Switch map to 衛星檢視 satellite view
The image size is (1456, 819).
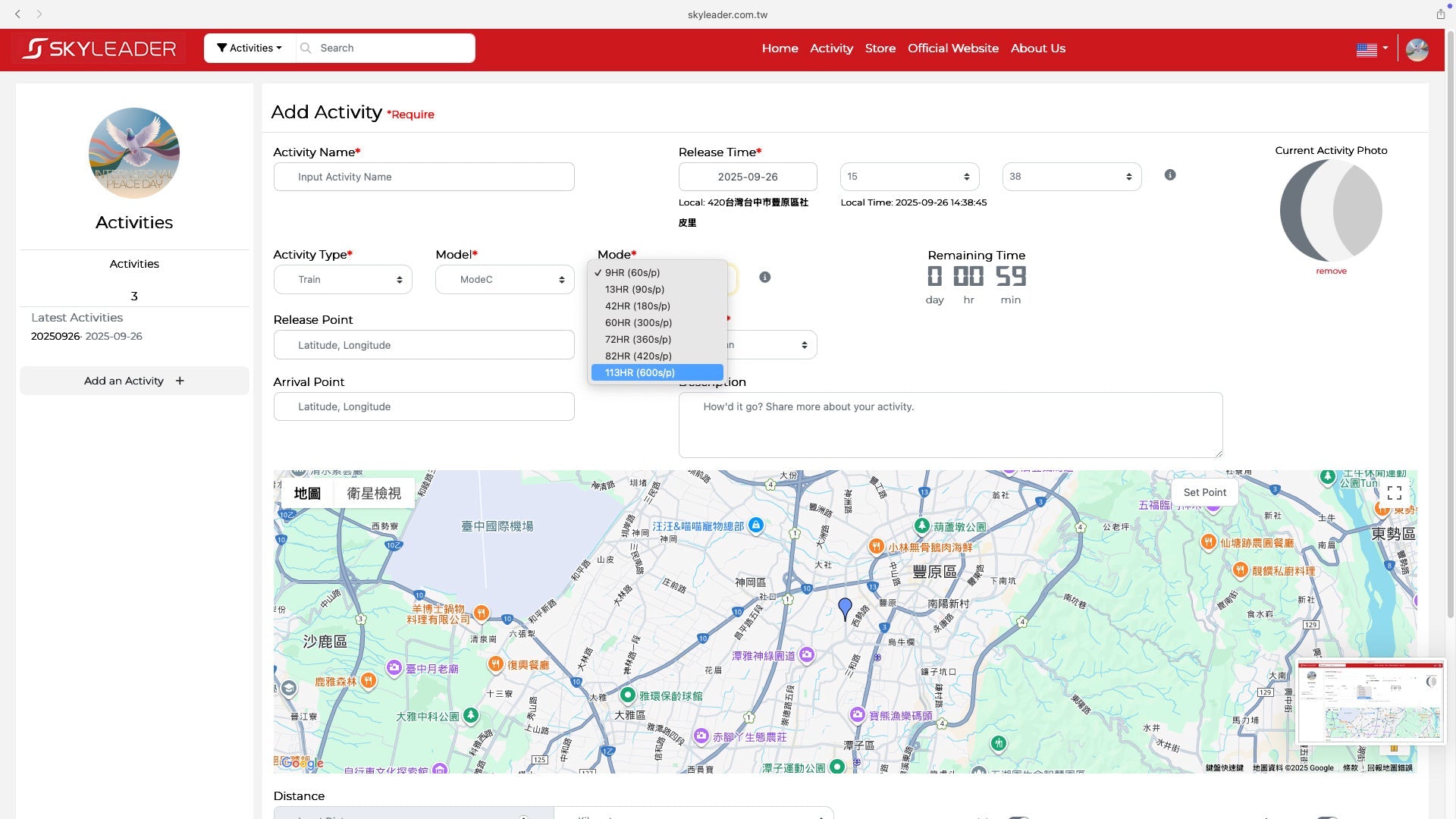coord(374,494)
